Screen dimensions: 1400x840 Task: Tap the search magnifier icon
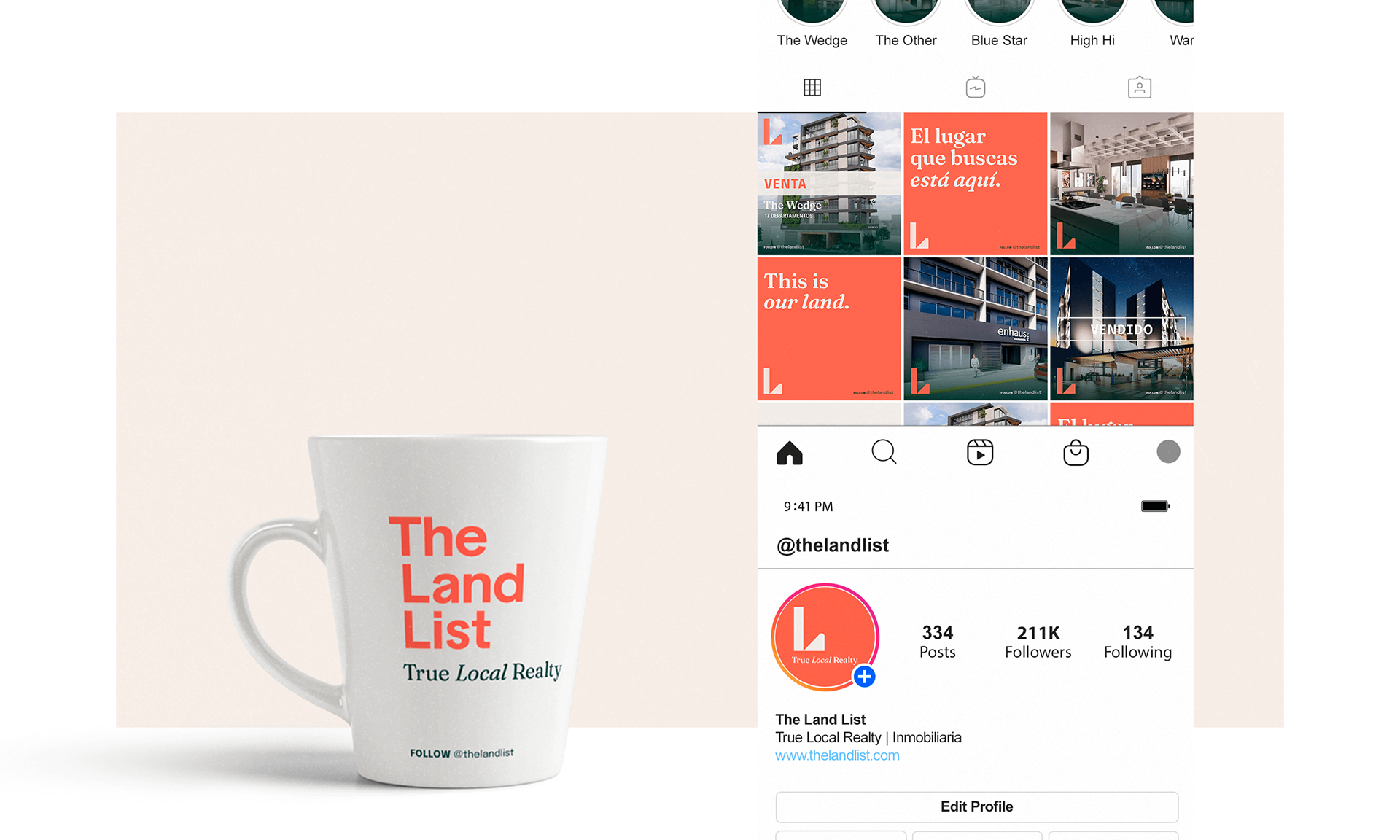pos(884,452)
